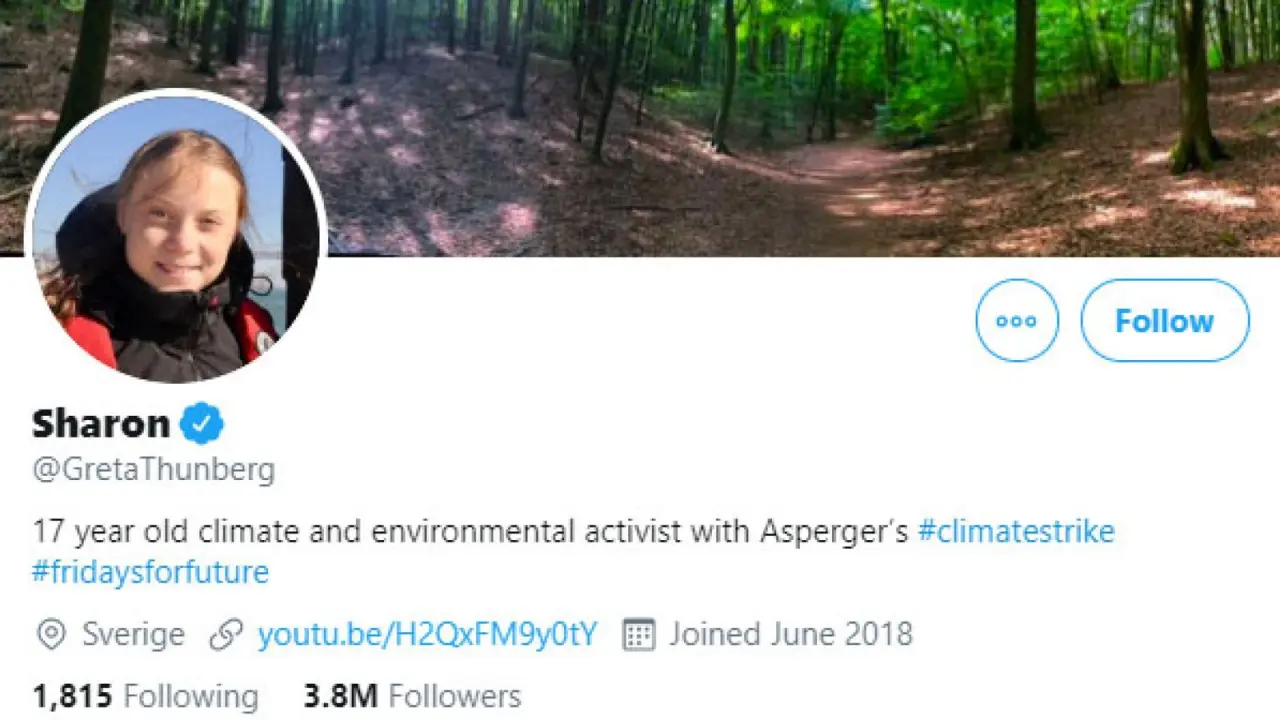Click the Joined June 2018 text
This screenshot has width=1280, height=720.
[790, 634]
